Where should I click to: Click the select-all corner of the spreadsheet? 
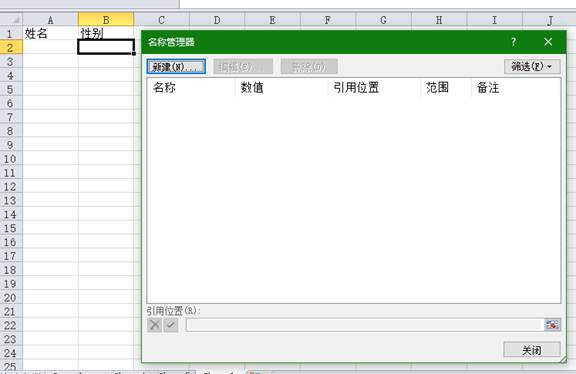pos(11,19)
